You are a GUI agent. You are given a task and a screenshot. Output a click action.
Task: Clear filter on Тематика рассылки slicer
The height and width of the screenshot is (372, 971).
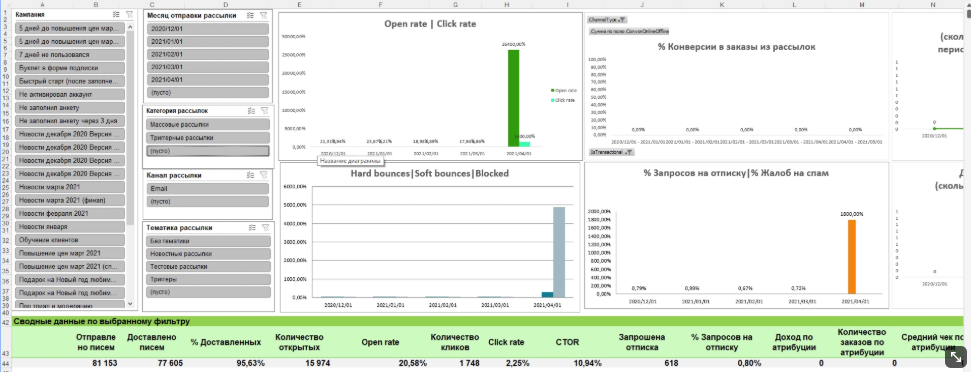[263, 227]
